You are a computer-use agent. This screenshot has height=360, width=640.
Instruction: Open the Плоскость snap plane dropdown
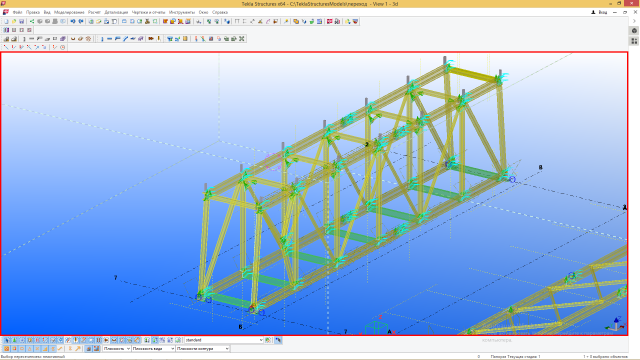tap(116, 349)
